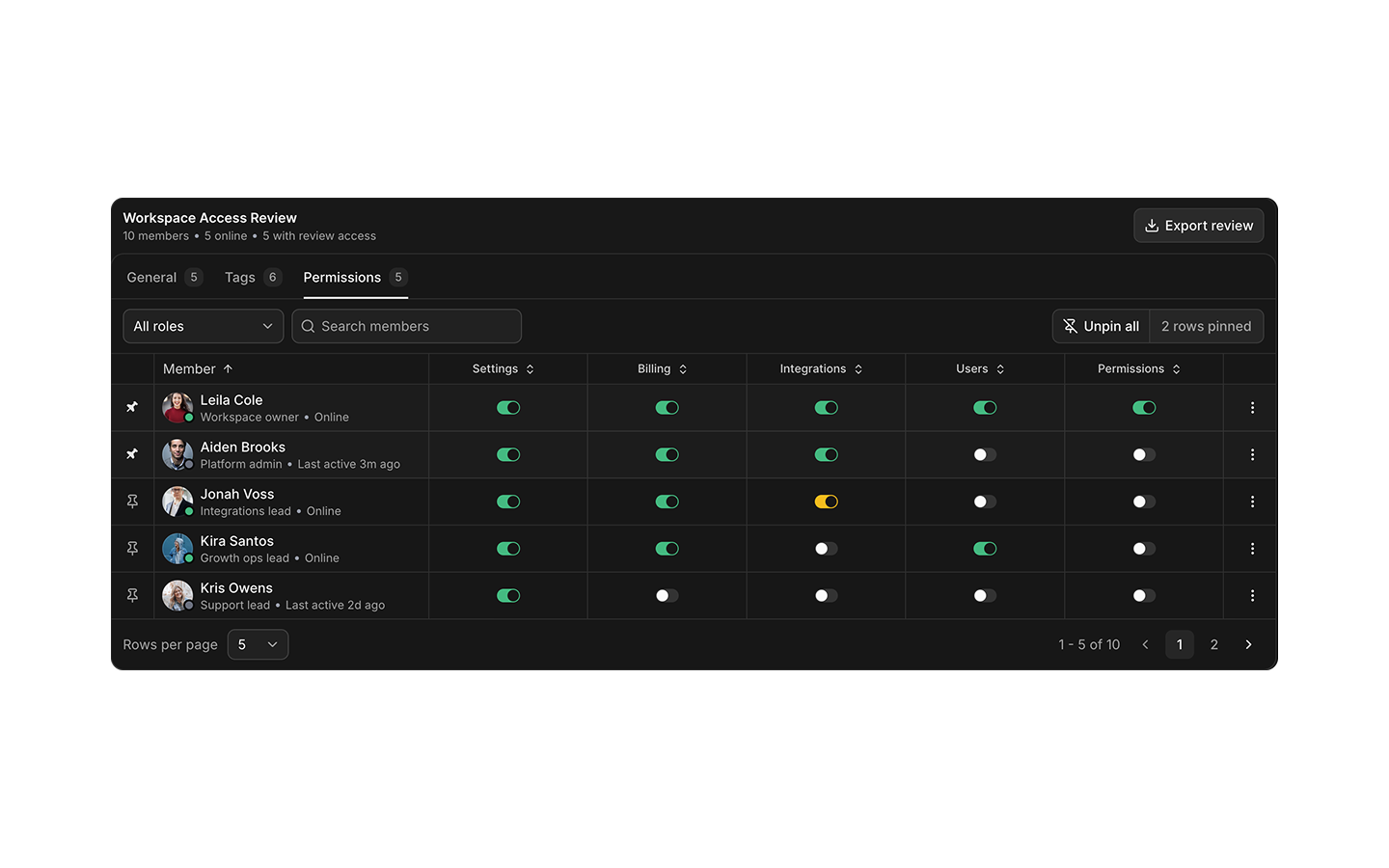
Task: Select the Permissions tab
Action: (x=355, y=278)
